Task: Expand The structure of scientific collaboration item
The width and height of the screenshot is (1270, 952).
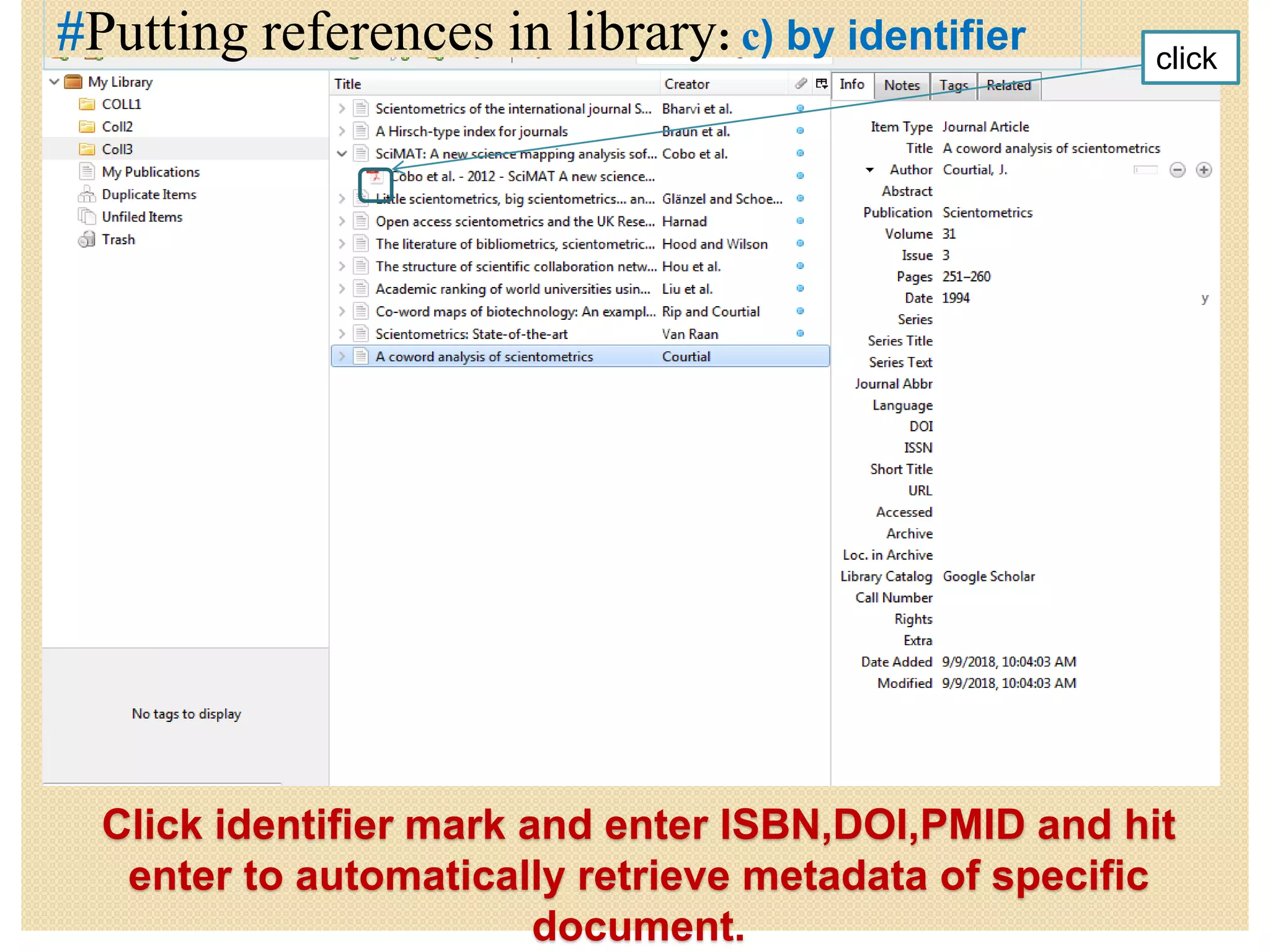Action: tap(341, 267)
